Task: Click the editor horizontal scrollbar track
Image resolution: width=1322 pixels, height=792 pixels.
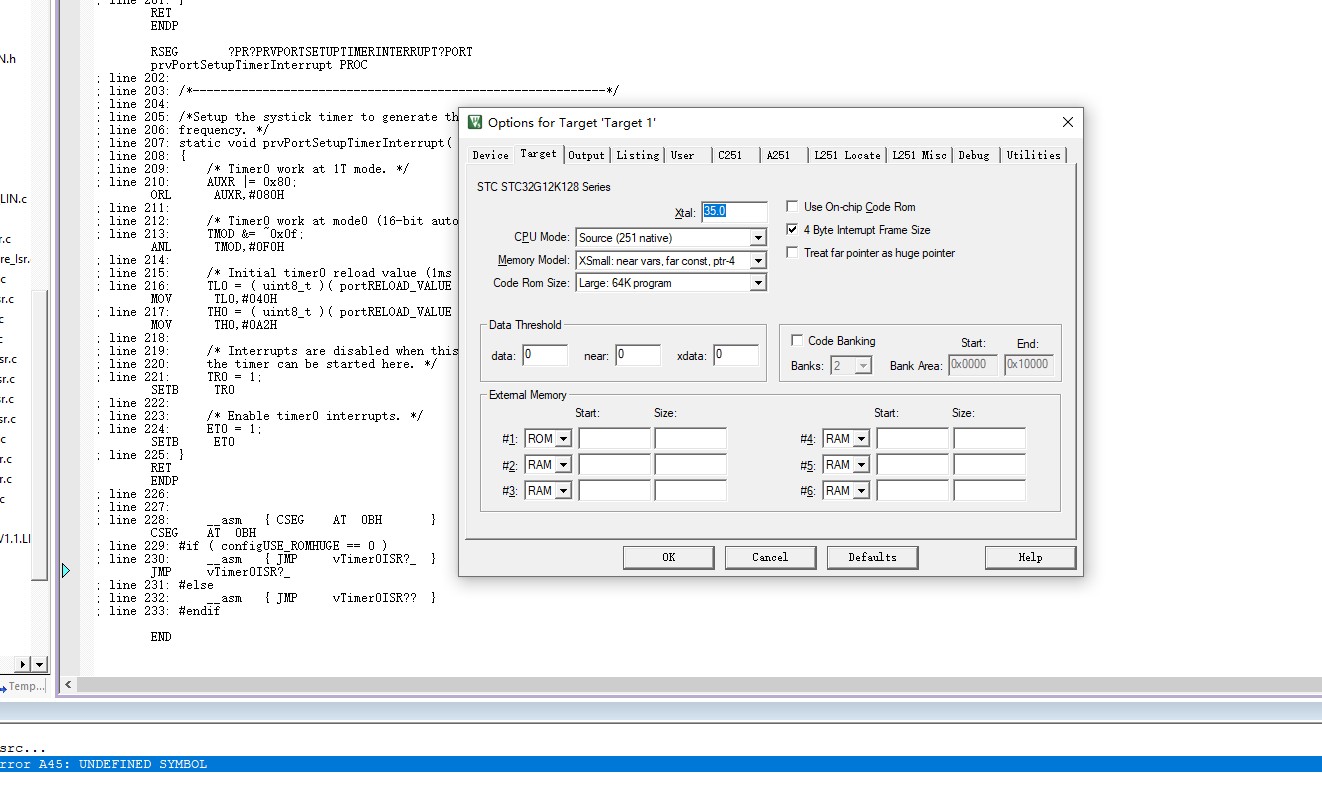Action: pos(700,685)
